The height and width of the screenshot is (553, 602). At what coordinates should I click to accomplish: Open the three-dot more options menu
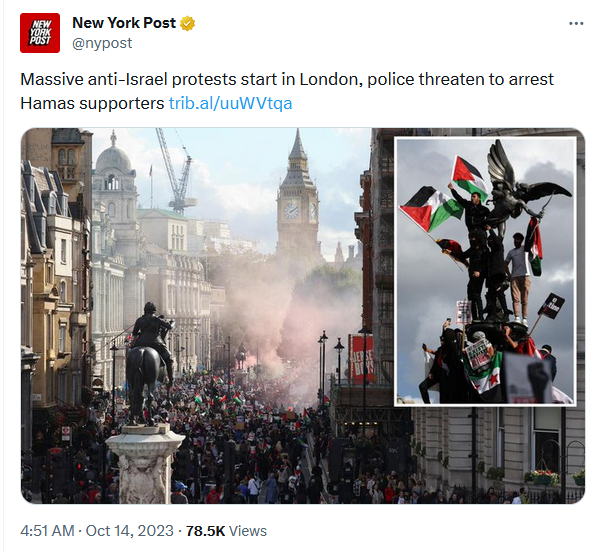576,24
